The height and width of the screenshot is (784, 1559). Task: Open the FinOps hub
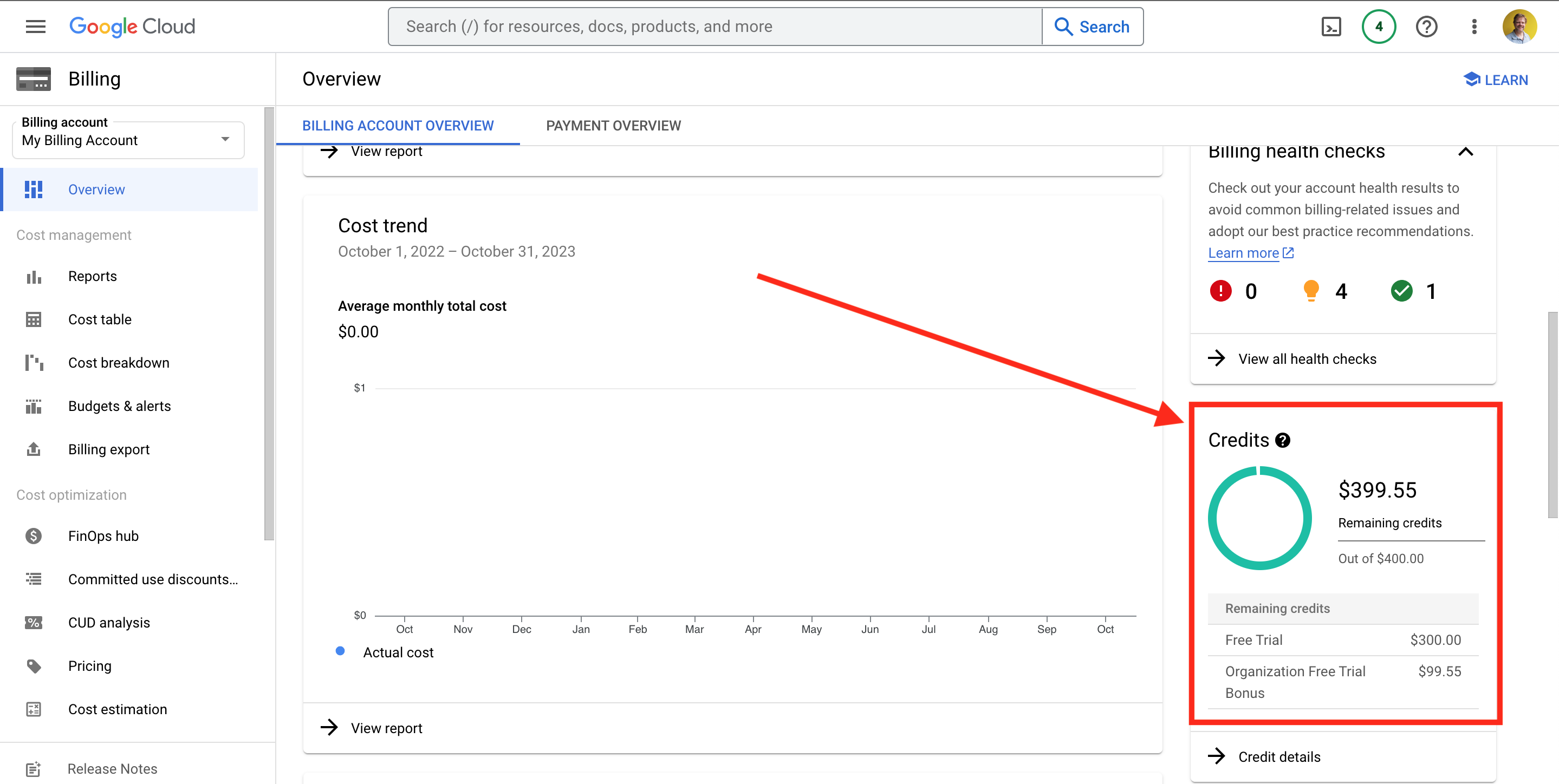(x=103, y=535)
